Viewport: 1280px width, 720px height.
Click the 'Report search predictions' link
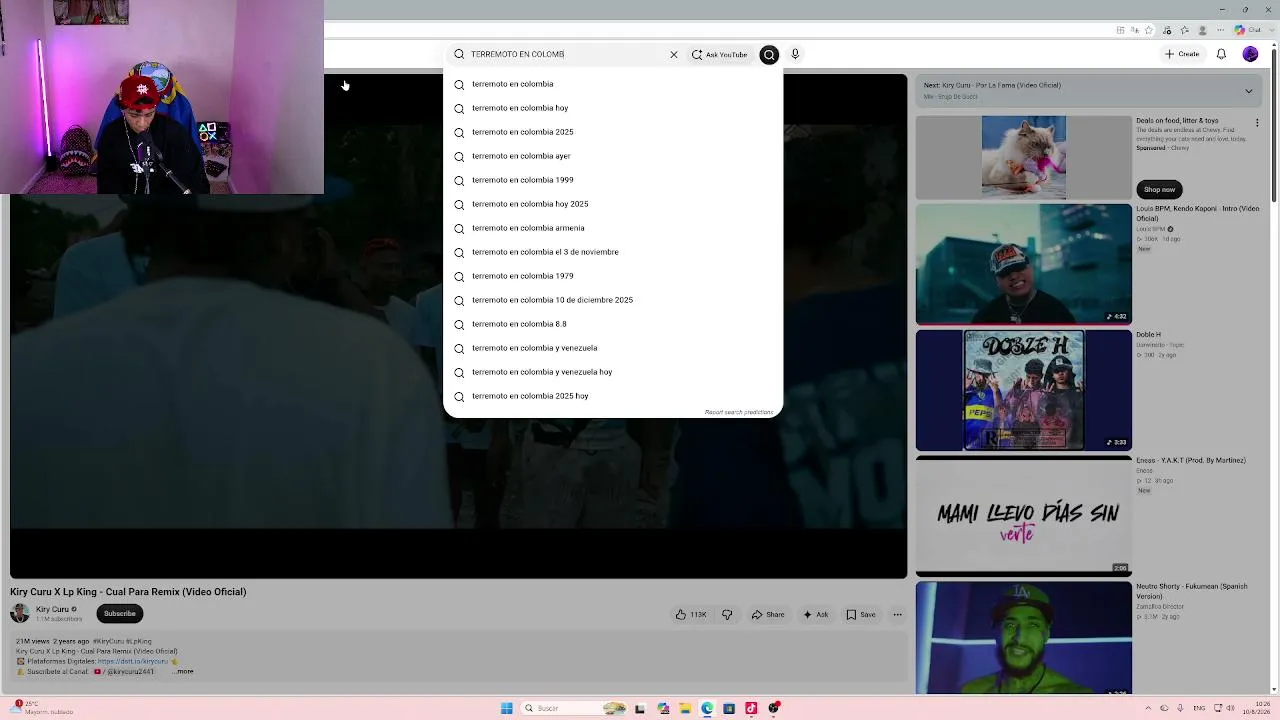point(739,412)
